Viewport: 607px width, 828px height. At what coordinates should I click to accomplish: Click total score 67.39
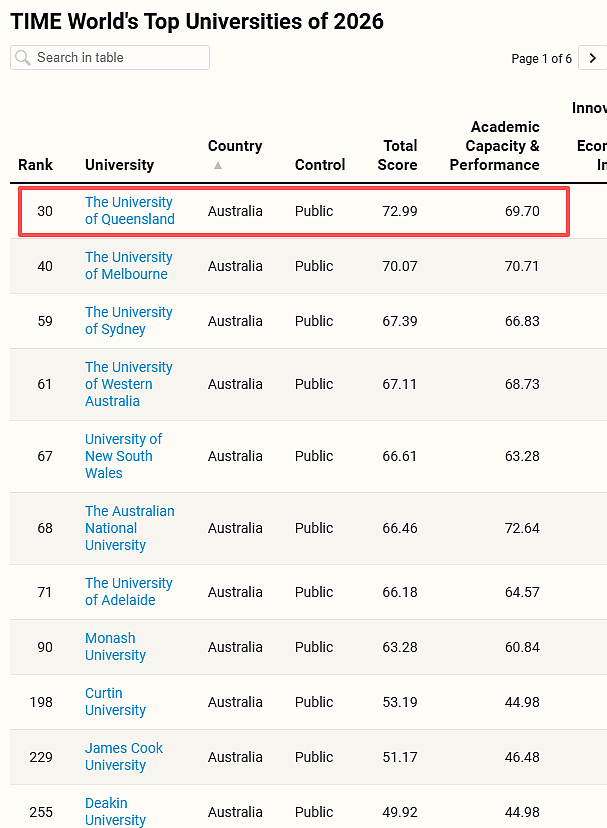400,321
